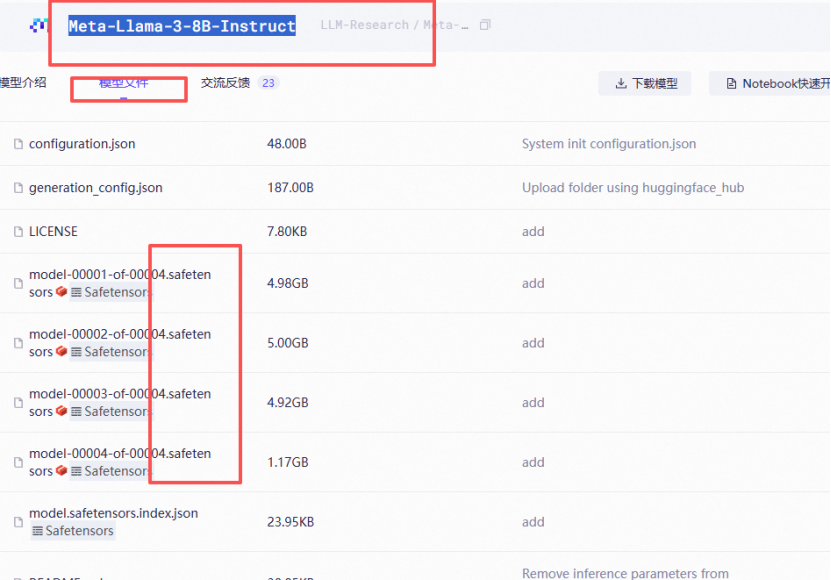Viewport: 831px width, 580px height.
Task: Open model-00002-of-00004.safetensors file
Action: click(x=120, y=343)
